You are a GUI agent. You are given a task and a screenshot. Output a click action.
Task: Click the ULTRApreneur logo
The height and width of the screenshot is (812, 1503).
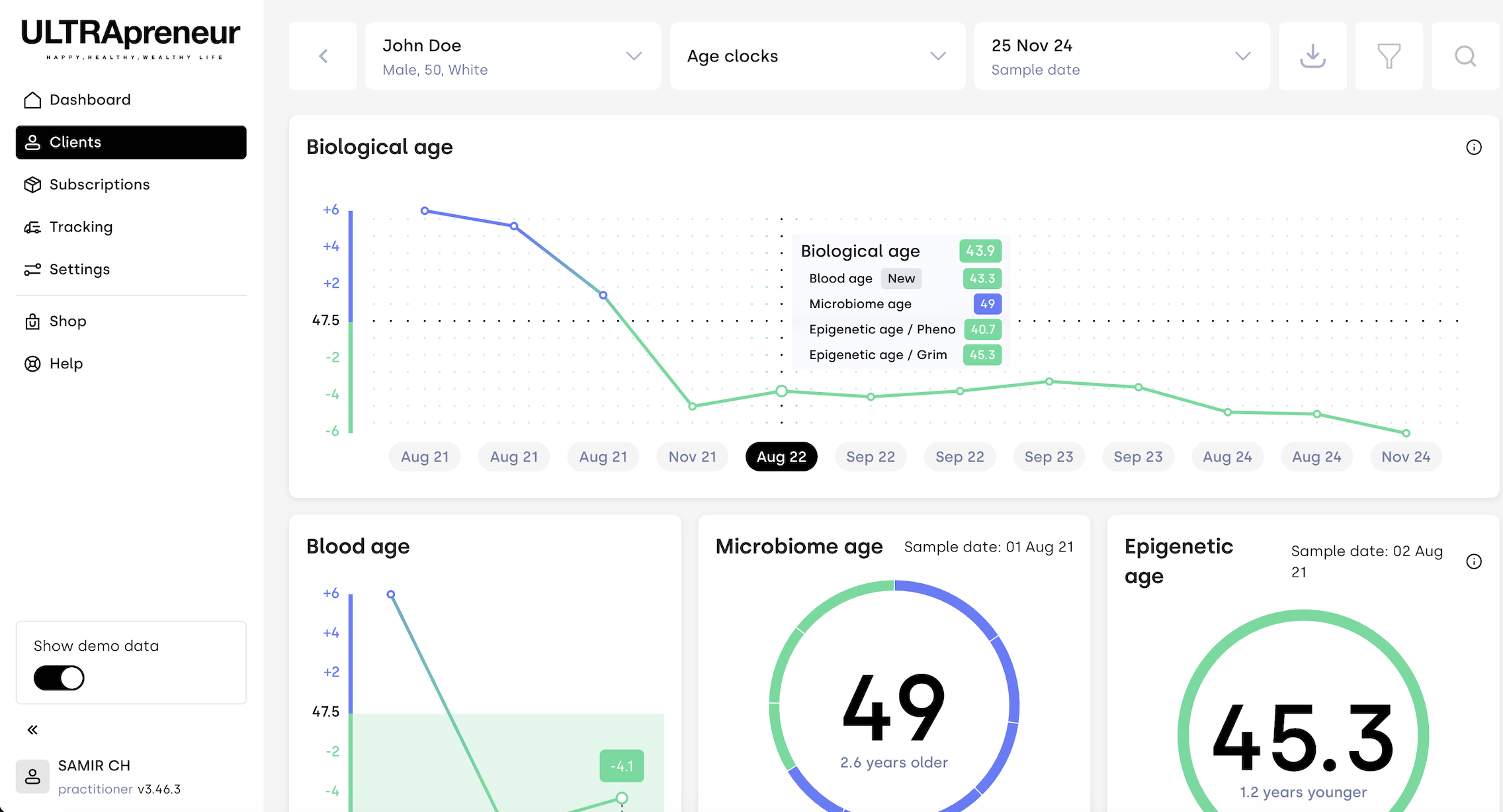pyautogui.click(x=130, y=39)
